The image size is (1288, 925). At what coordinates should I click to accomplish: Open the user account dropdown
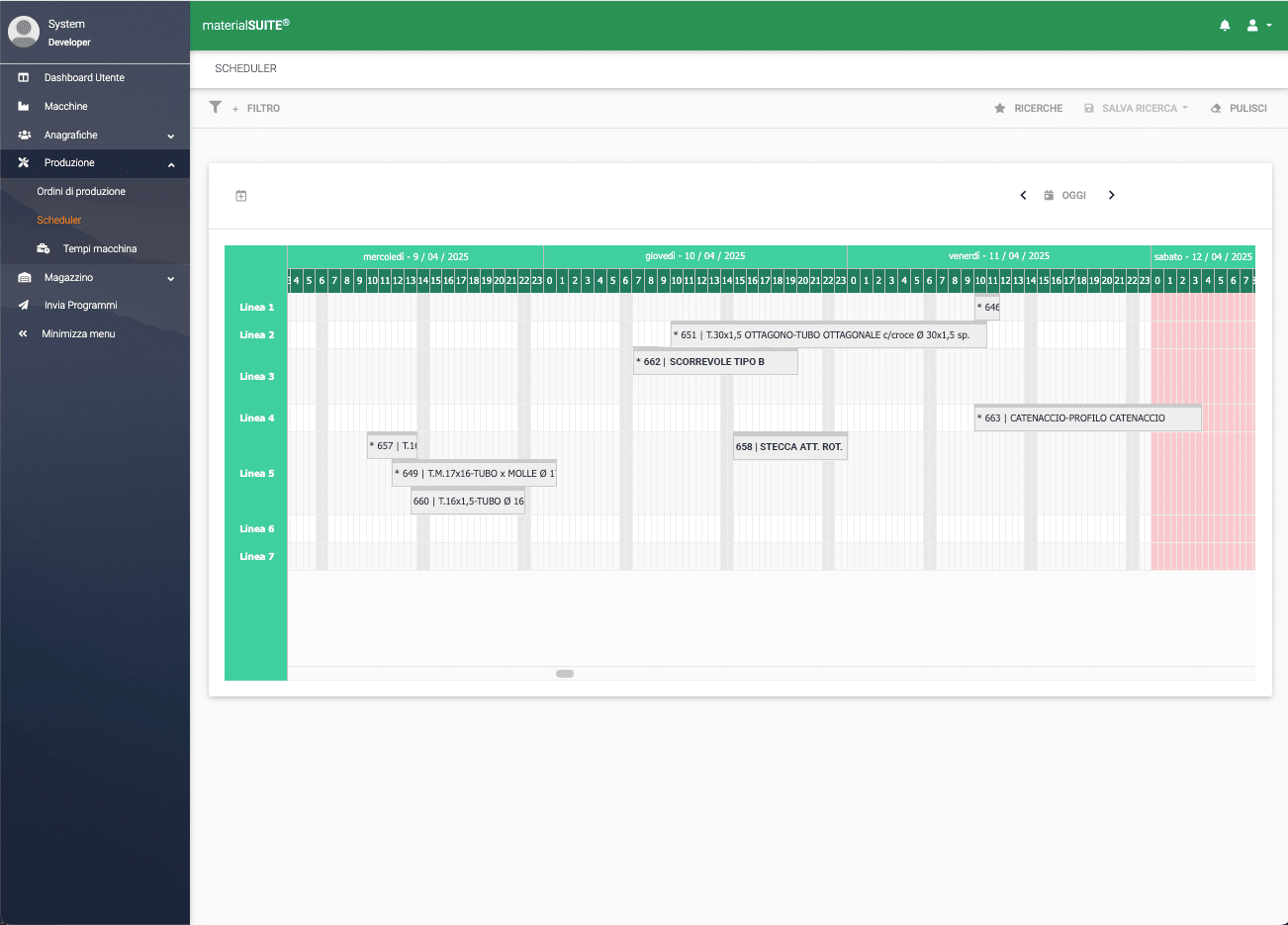pyautogui.click(x=1258, y=26)
